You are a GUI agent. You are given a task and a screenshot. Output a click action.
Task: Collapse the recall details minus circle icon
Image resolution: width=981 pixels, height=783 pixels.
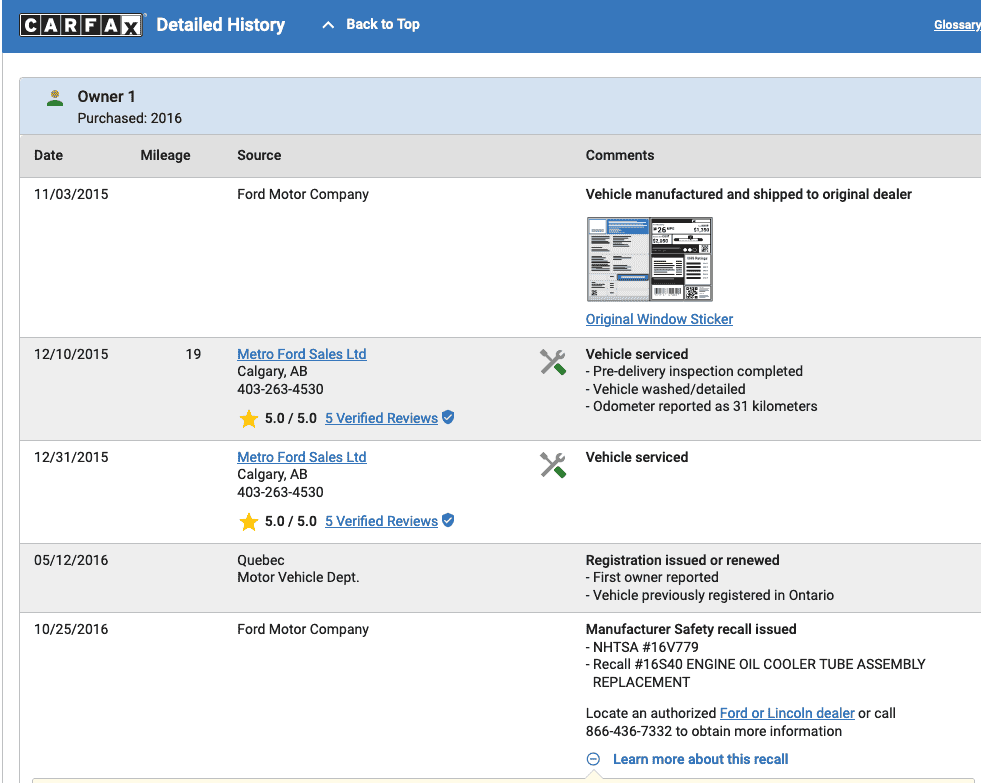point(593,759)
